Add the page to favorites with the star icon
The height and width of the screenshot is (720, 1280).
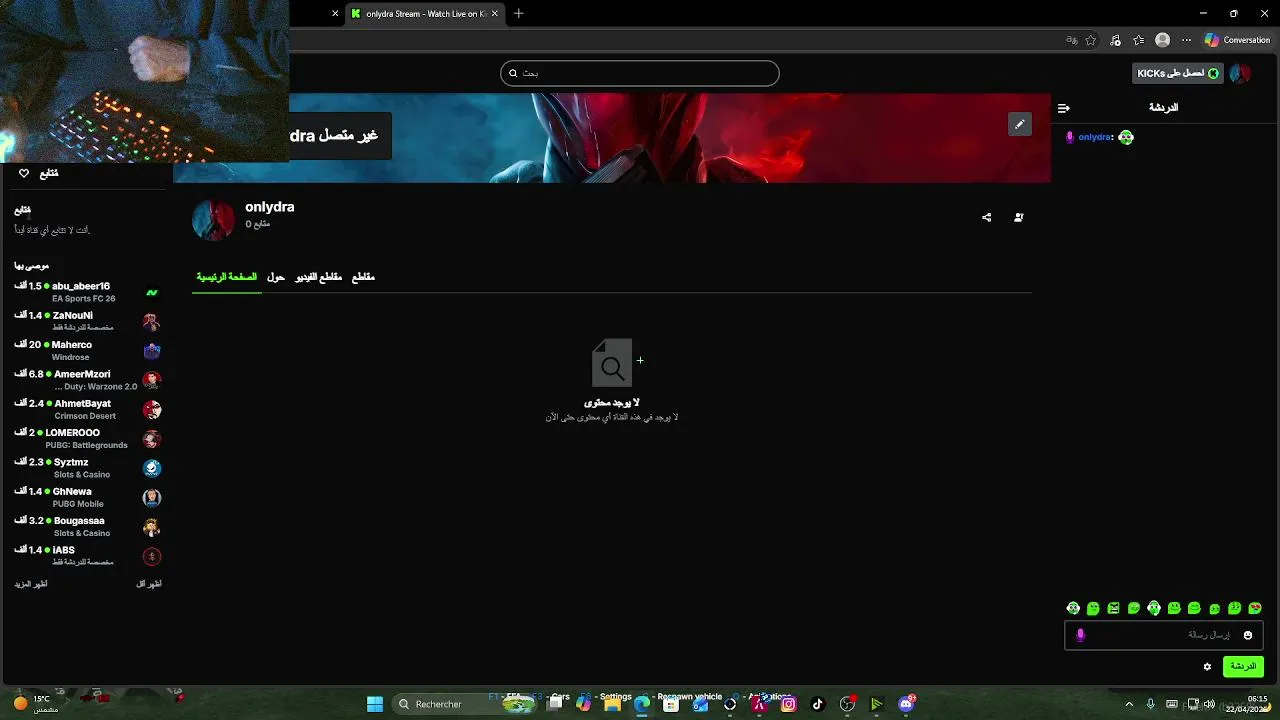pos(1091,40)
